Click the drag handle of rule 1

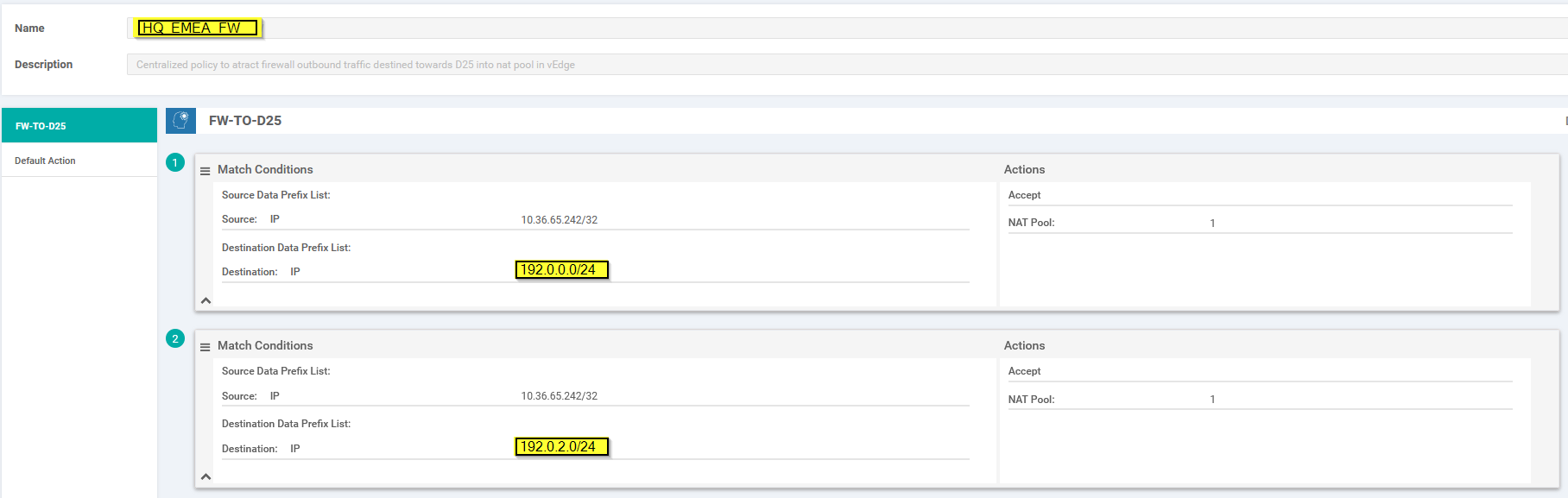205,171
